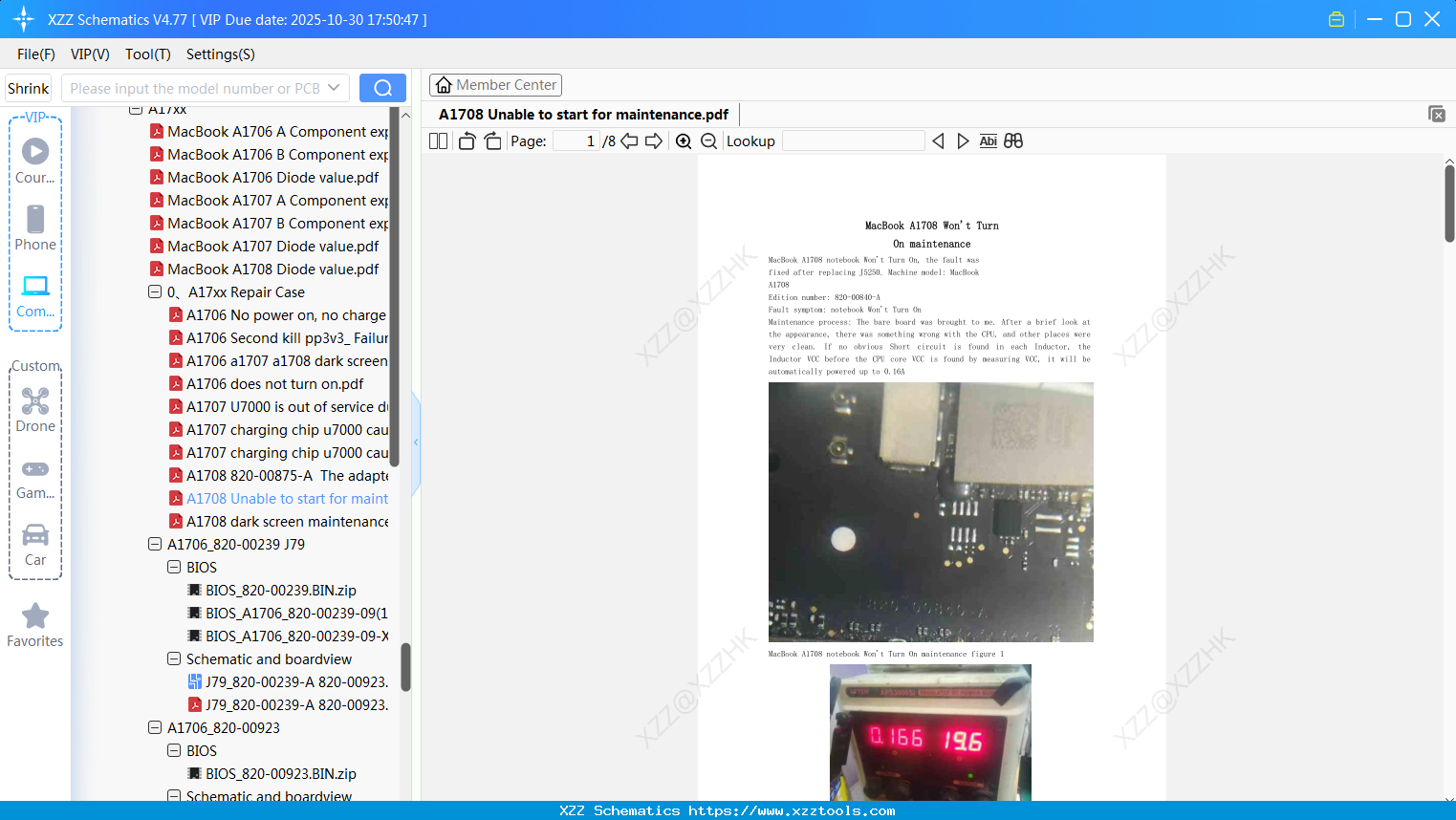Click the PDF viewer vertical scrollbar thumb
Viewport: 1456px width, 820px height.
(x=1449, y=204)
